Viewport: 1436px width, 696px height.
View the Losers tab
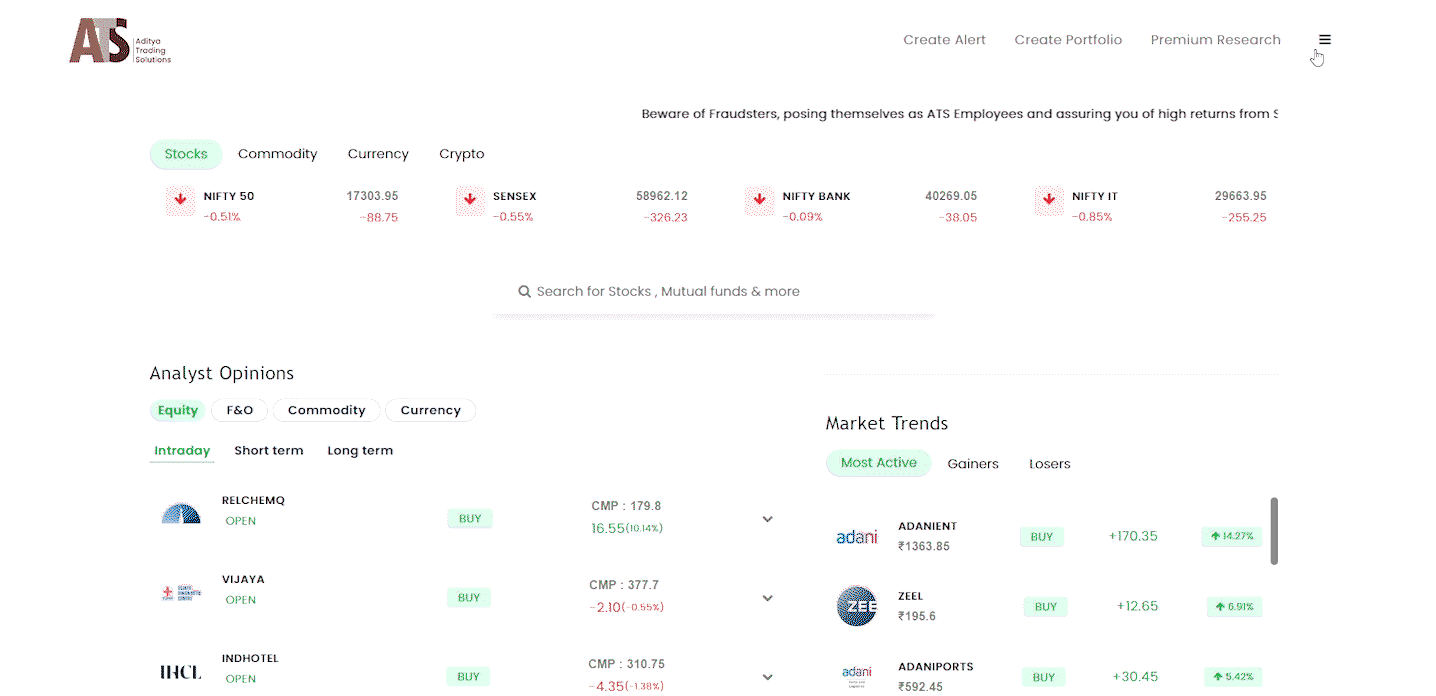[1050, 464]
